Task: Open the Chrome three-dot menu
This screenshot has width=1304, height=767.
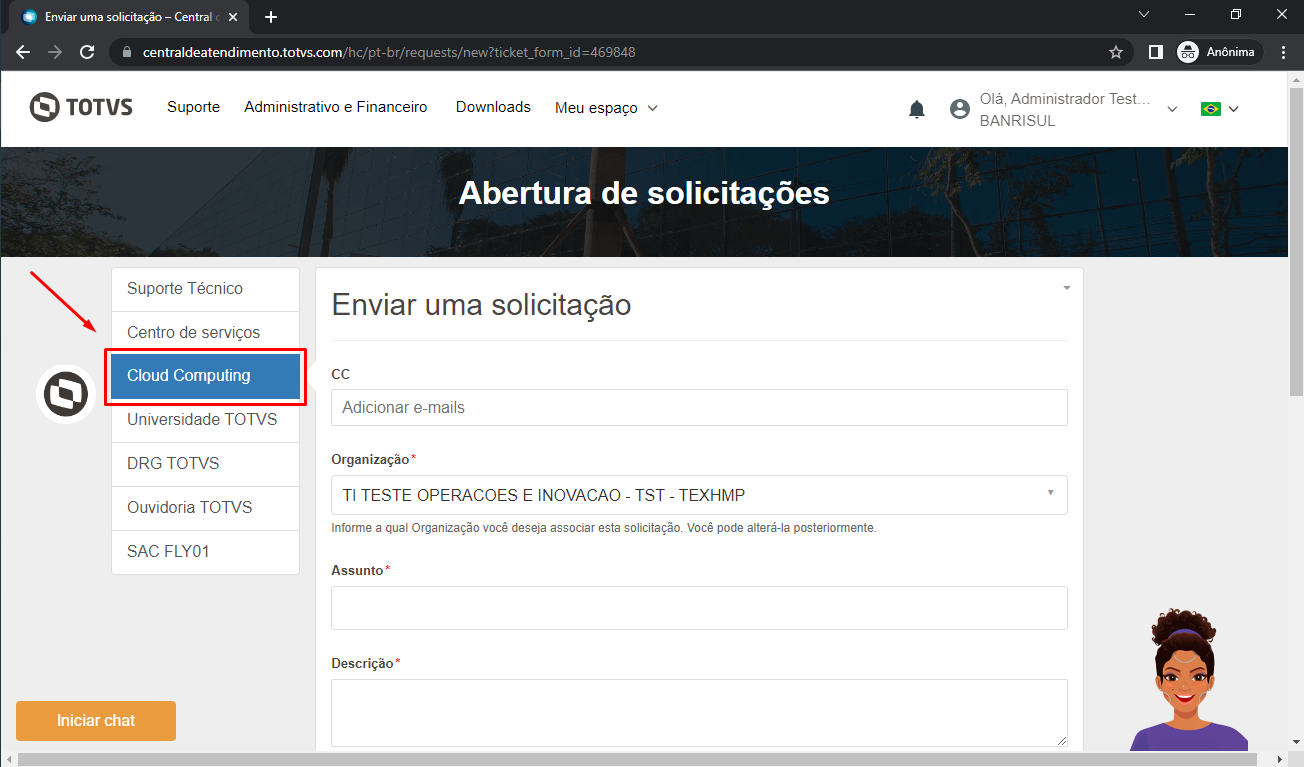Action: point(1283,52)
